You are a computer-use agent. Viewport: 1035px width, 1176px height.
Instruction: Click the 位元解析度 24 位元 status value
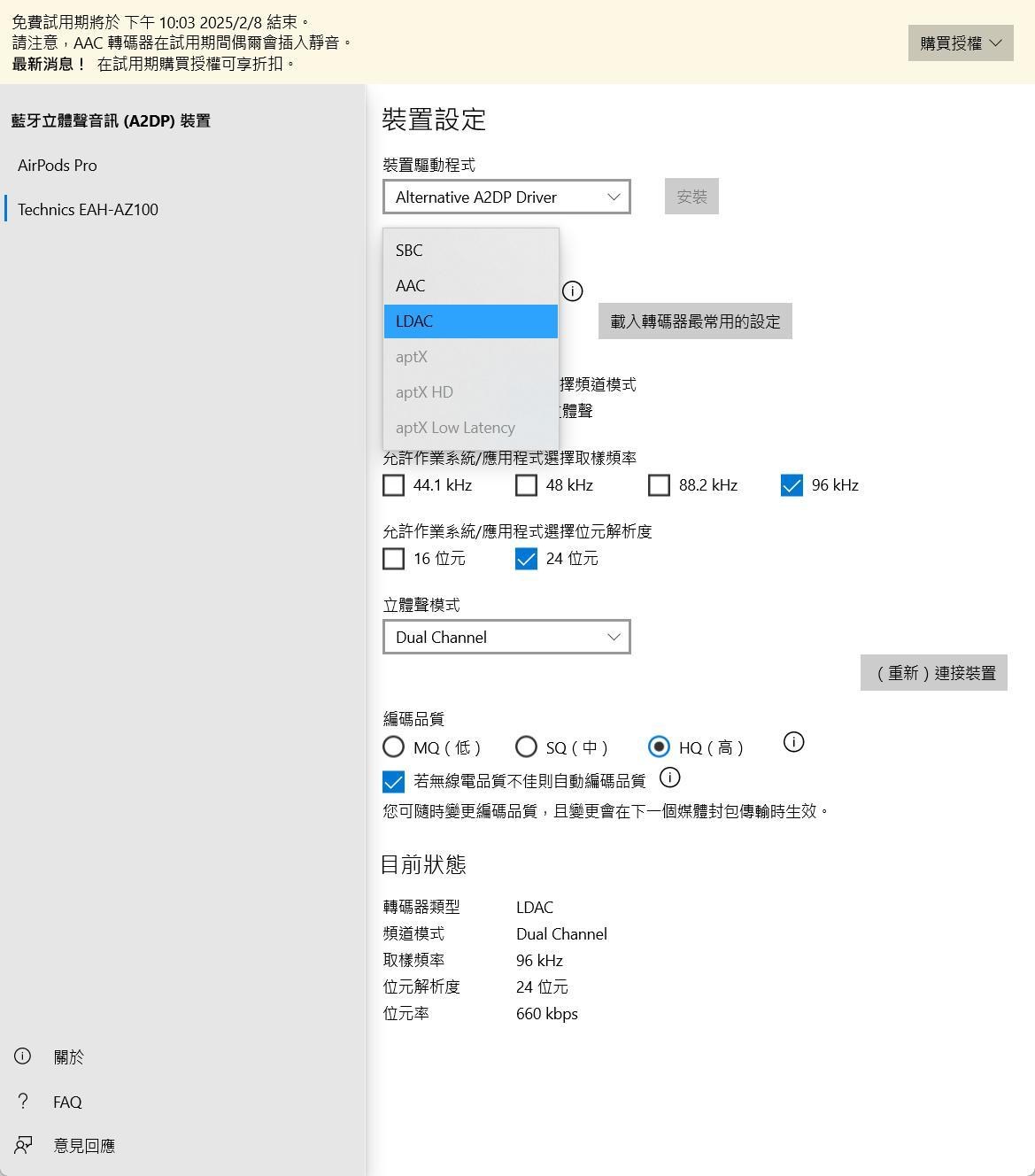click(542, 987)
